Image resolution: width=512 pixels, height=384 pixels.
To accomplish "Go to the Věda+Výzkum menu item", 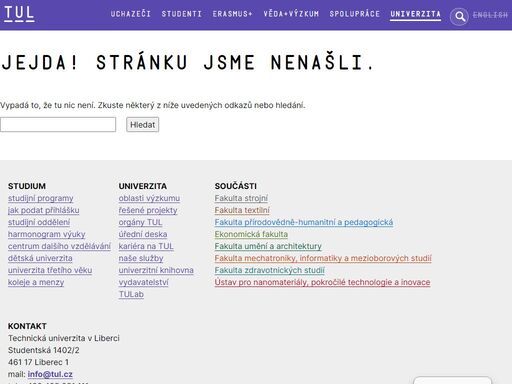I will point(291,14).
